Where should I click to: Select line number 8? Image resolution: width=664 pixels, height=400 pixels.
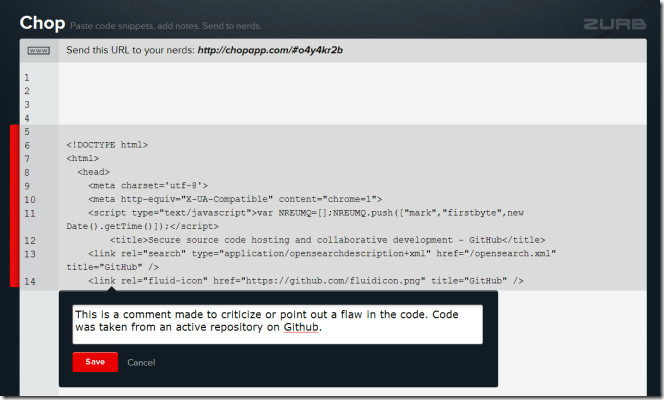pos(27,172)
